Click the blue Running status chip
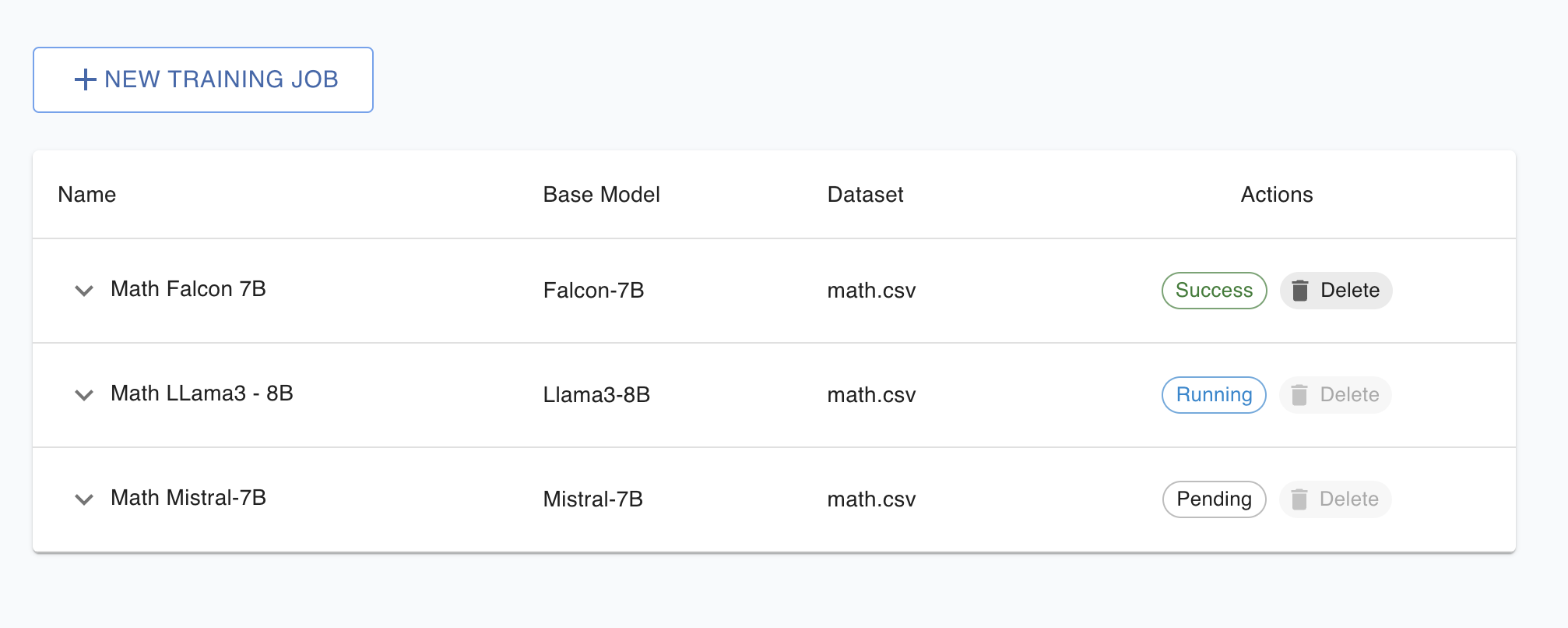The height and width of the screenshot is (628, 1568). point(1214,395)
